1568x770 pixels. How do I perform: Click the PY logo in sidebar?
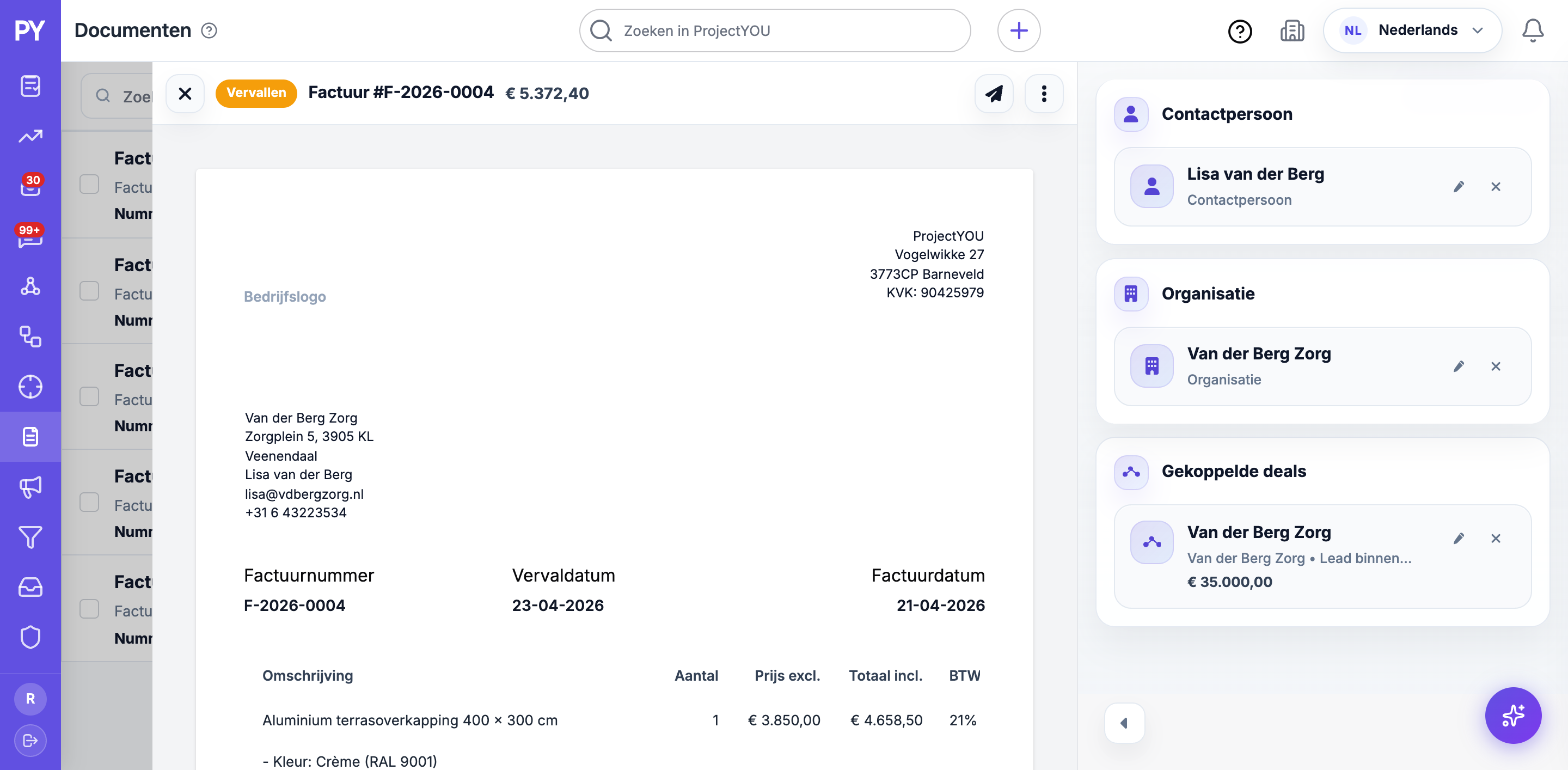coord(30,30)
